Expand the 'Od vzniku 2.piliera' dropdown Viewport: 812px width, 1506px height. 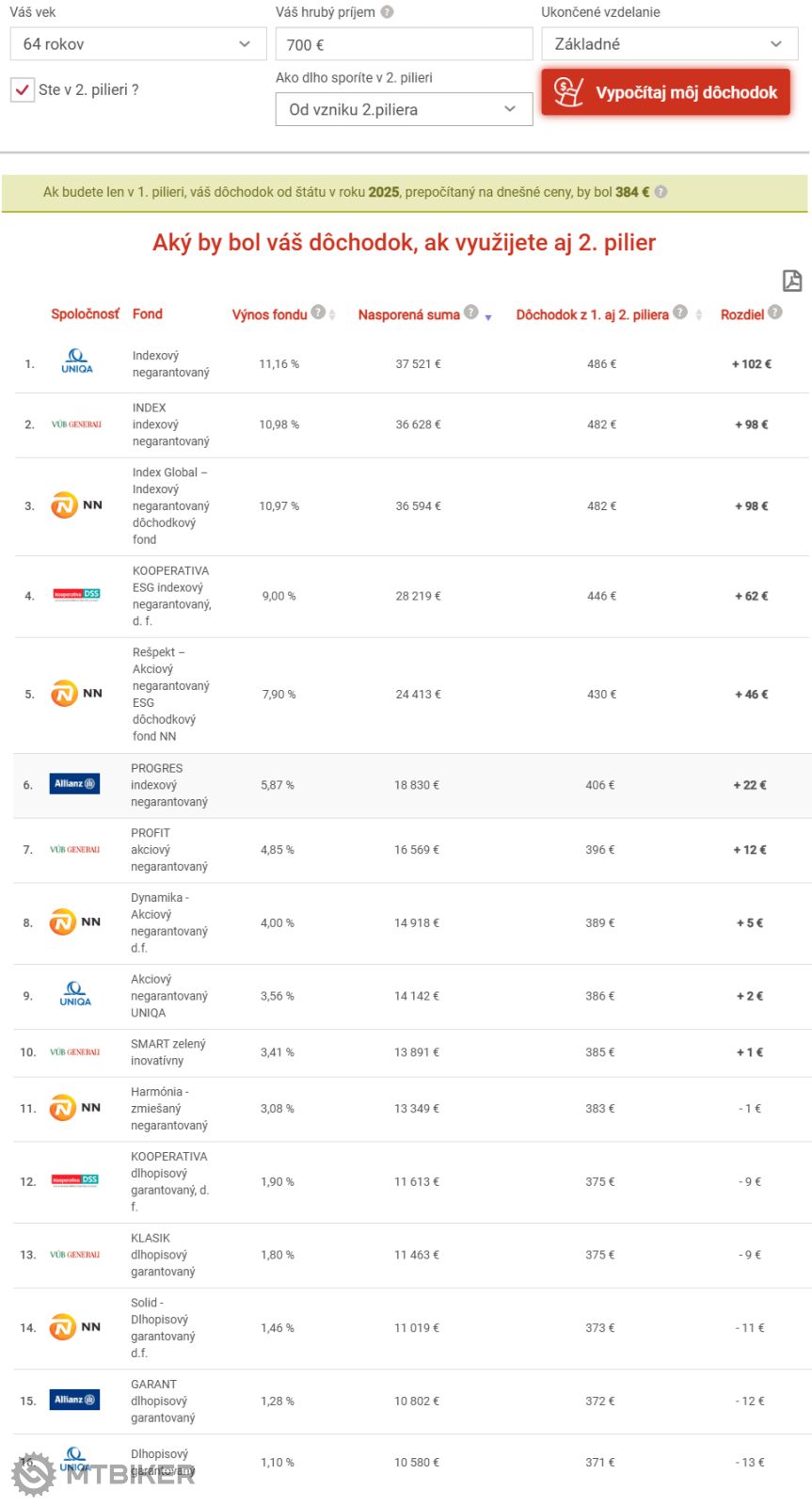[404, 109]
